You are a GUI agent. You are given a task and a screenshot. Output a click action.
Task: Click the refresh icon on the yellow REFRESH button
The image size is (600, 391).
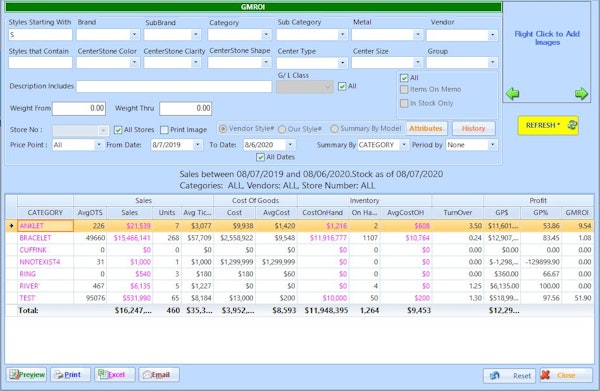[x=572, y=125]
